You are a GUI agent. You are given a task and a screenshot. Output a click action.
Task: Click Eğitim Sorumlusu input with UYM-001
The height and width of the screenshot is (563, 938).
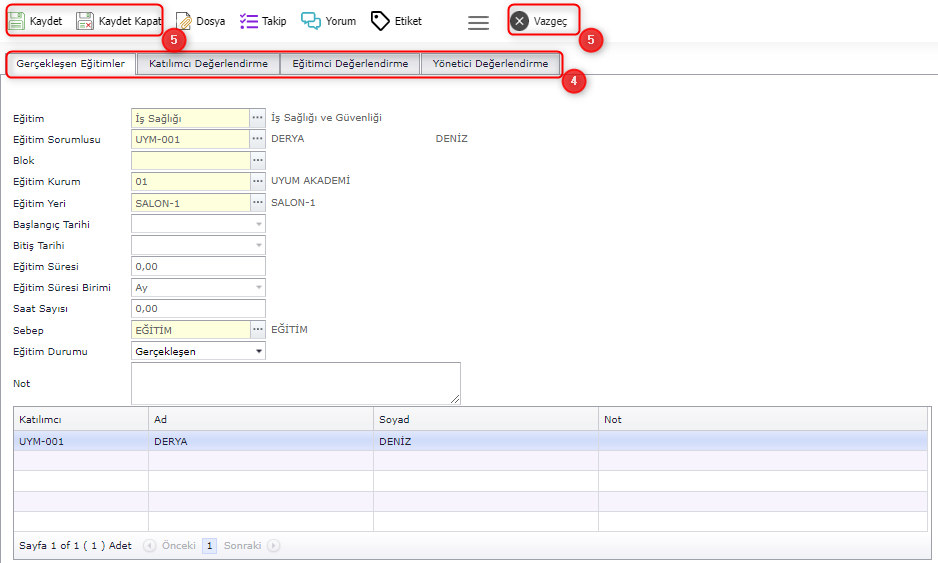[x=190, y=139]
